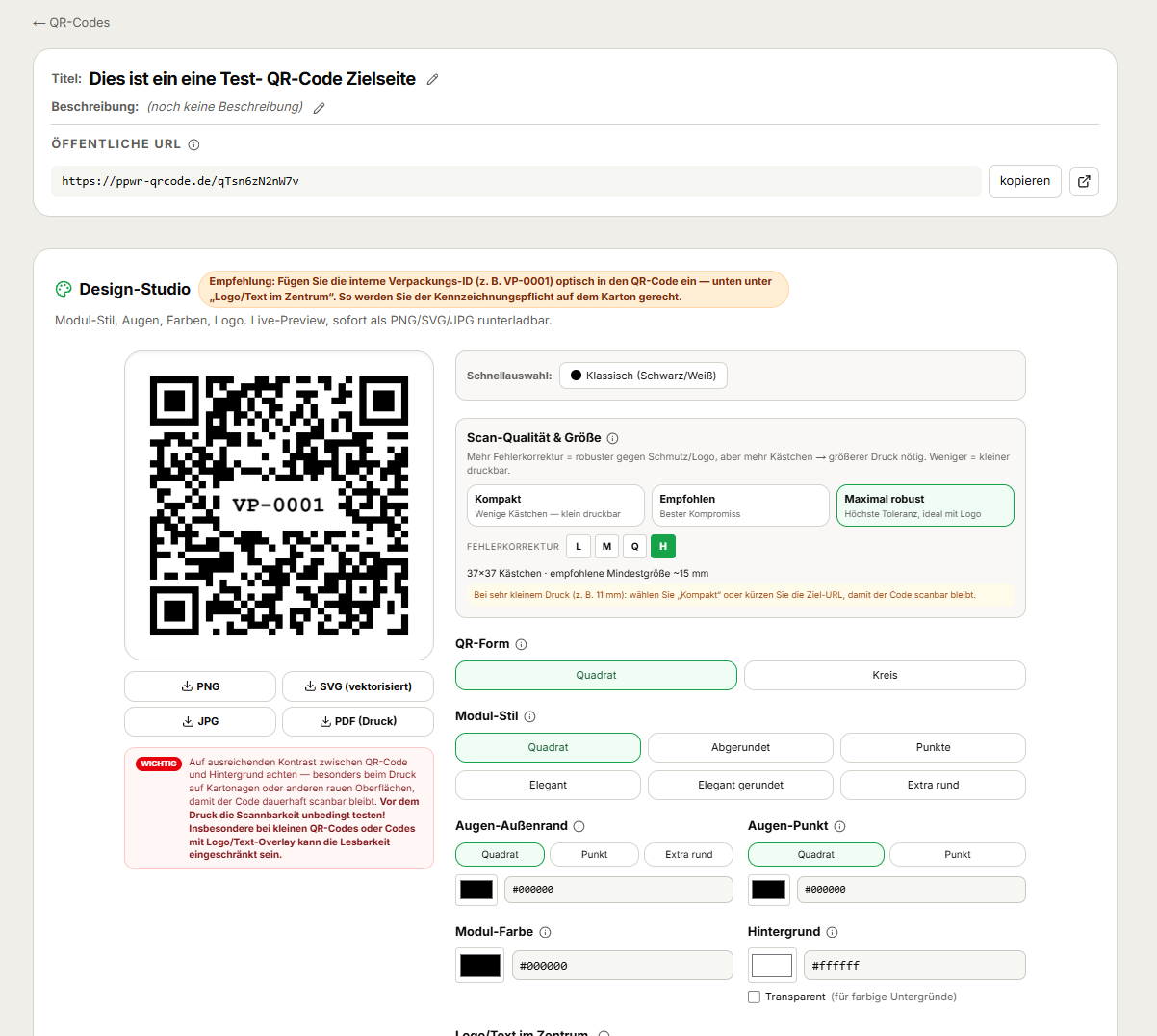Set Modul-Stil to Punkte
Viewport: 1157px width, 1036px height.
933,747
